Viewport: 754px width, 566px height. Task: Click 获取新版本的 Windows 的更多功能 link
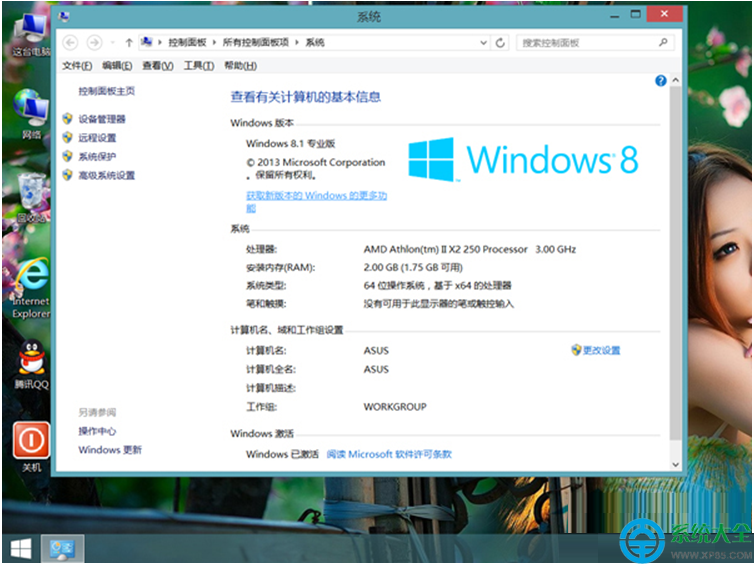point(316,196)
